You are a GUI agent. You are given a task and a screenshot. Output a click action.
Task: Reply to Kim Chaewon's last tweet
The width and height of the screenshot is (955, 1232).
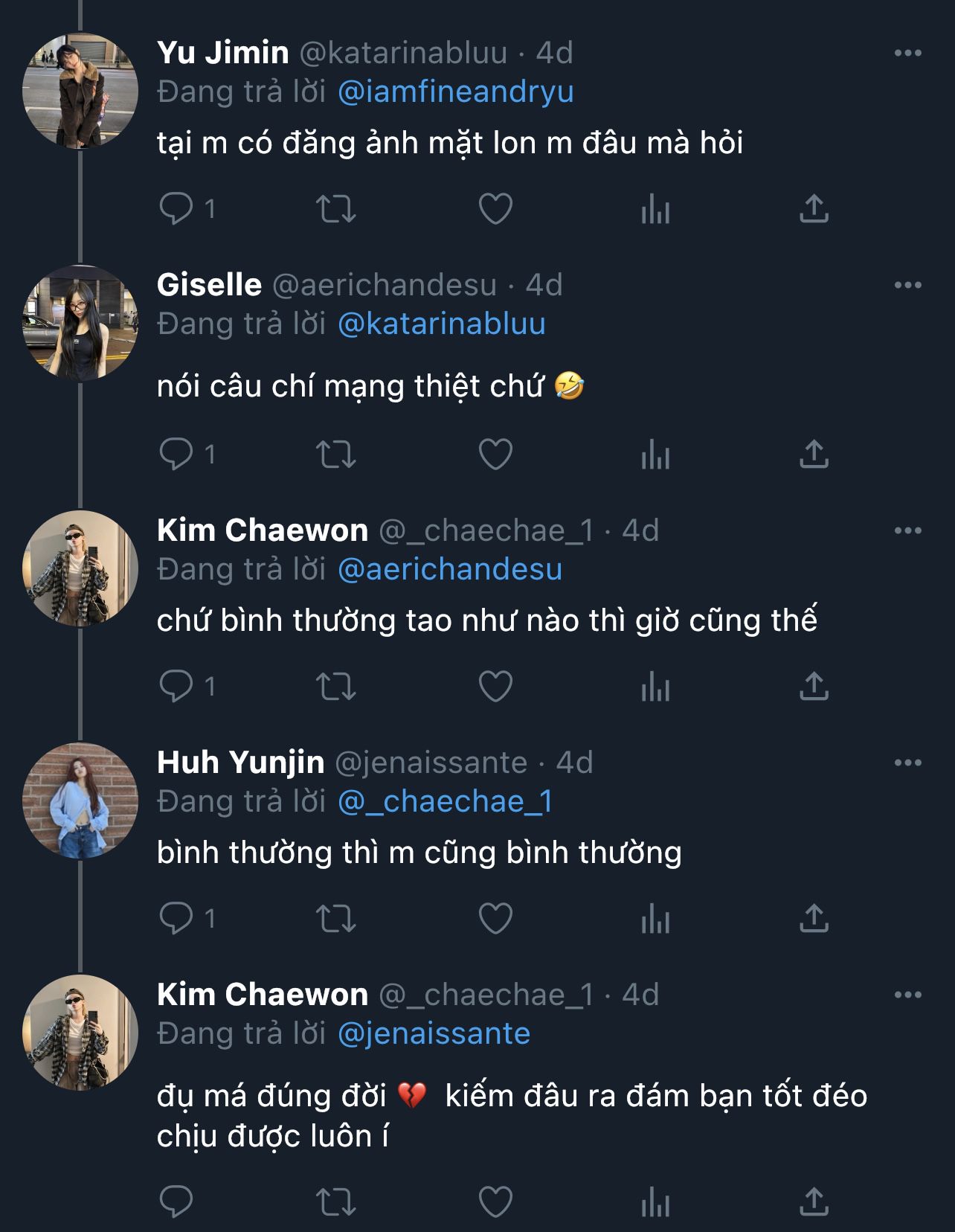pos(176,1201)
